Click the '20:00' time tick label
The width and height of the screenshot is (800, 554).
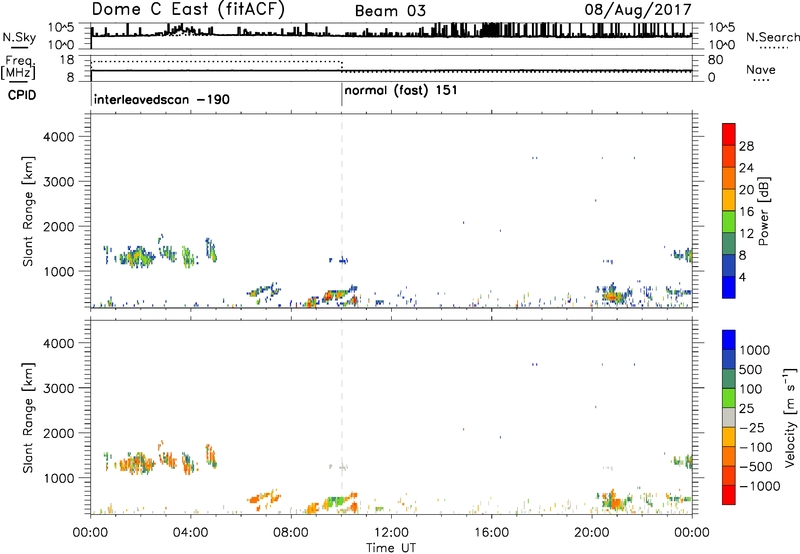(591, 532)
